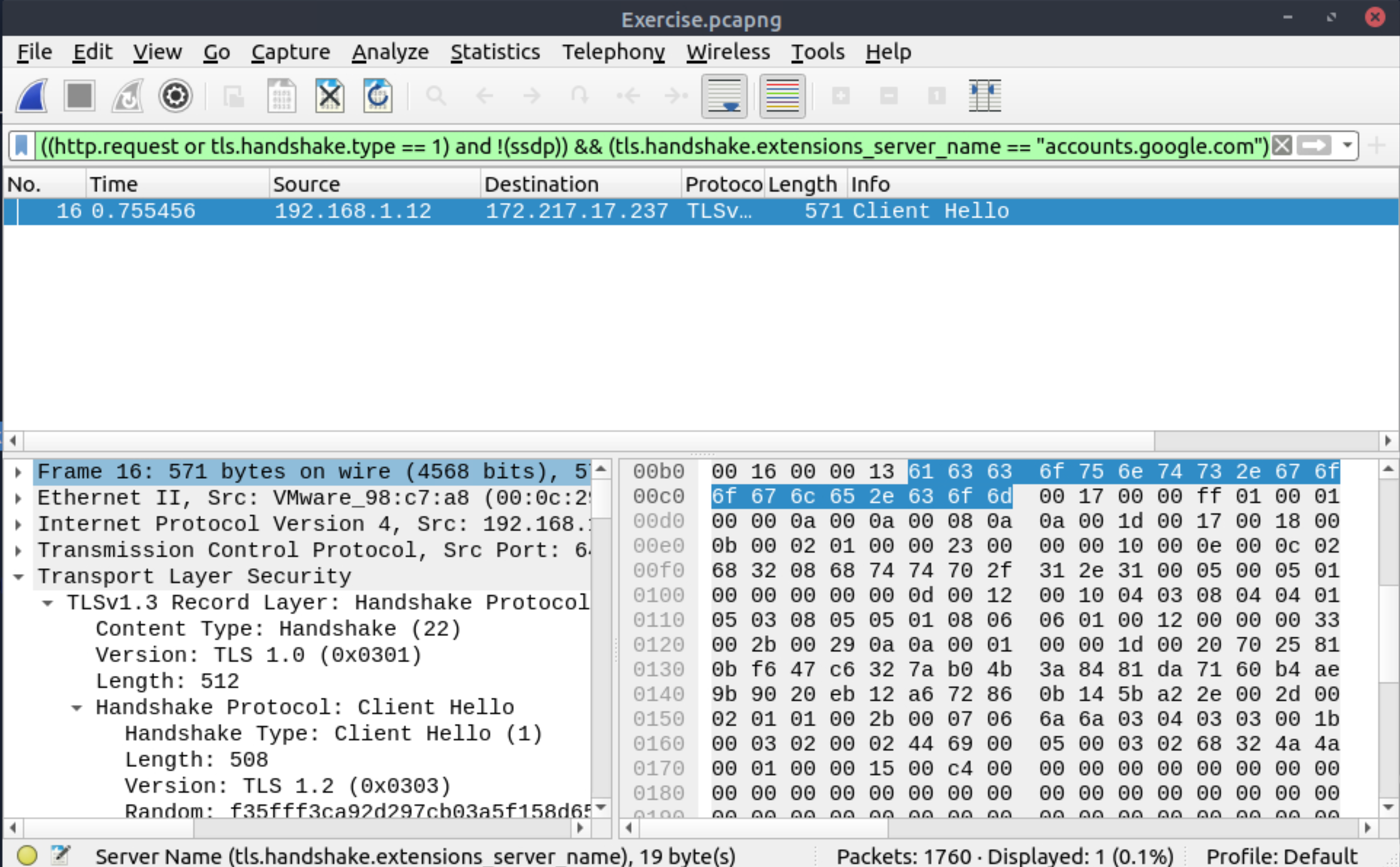Open the Capture menu
This screenshot has height=867, width=1400.
point(291,52)
